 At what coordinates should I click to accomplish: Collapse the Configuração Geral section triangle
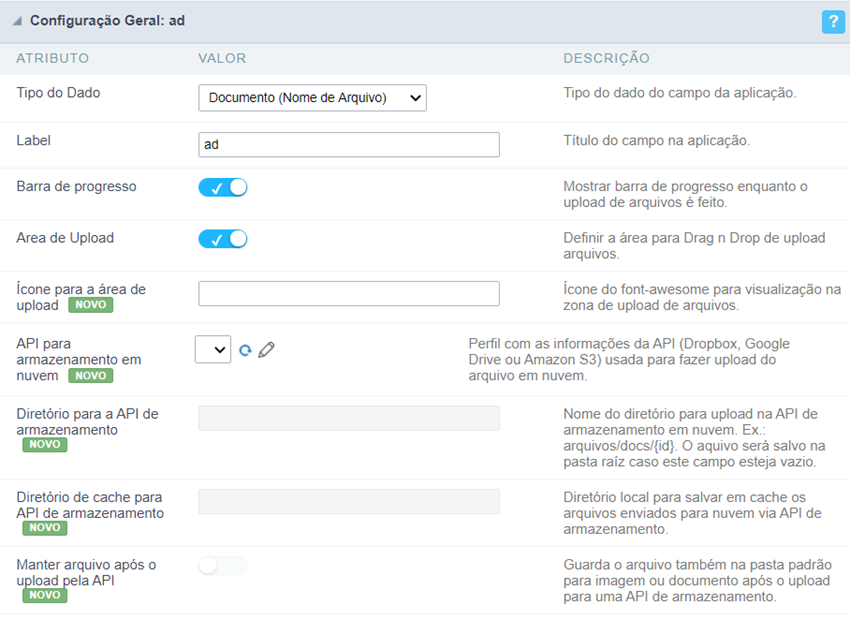click(x=17, y=21)
